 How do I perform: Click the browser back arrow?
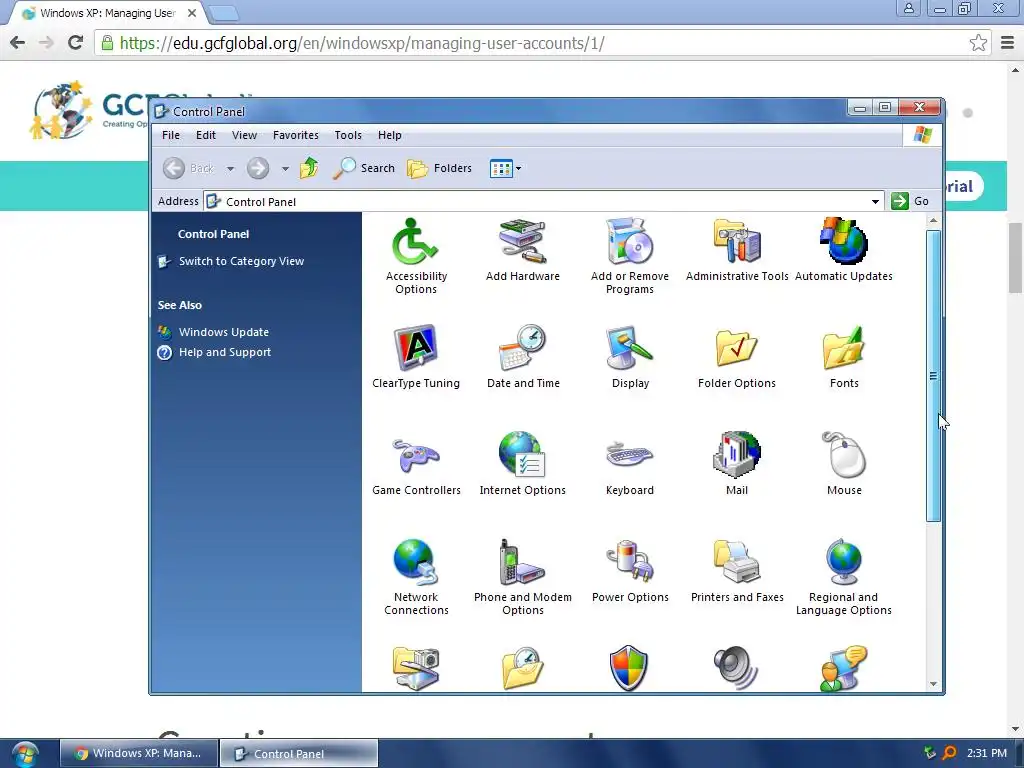point(18,43)
